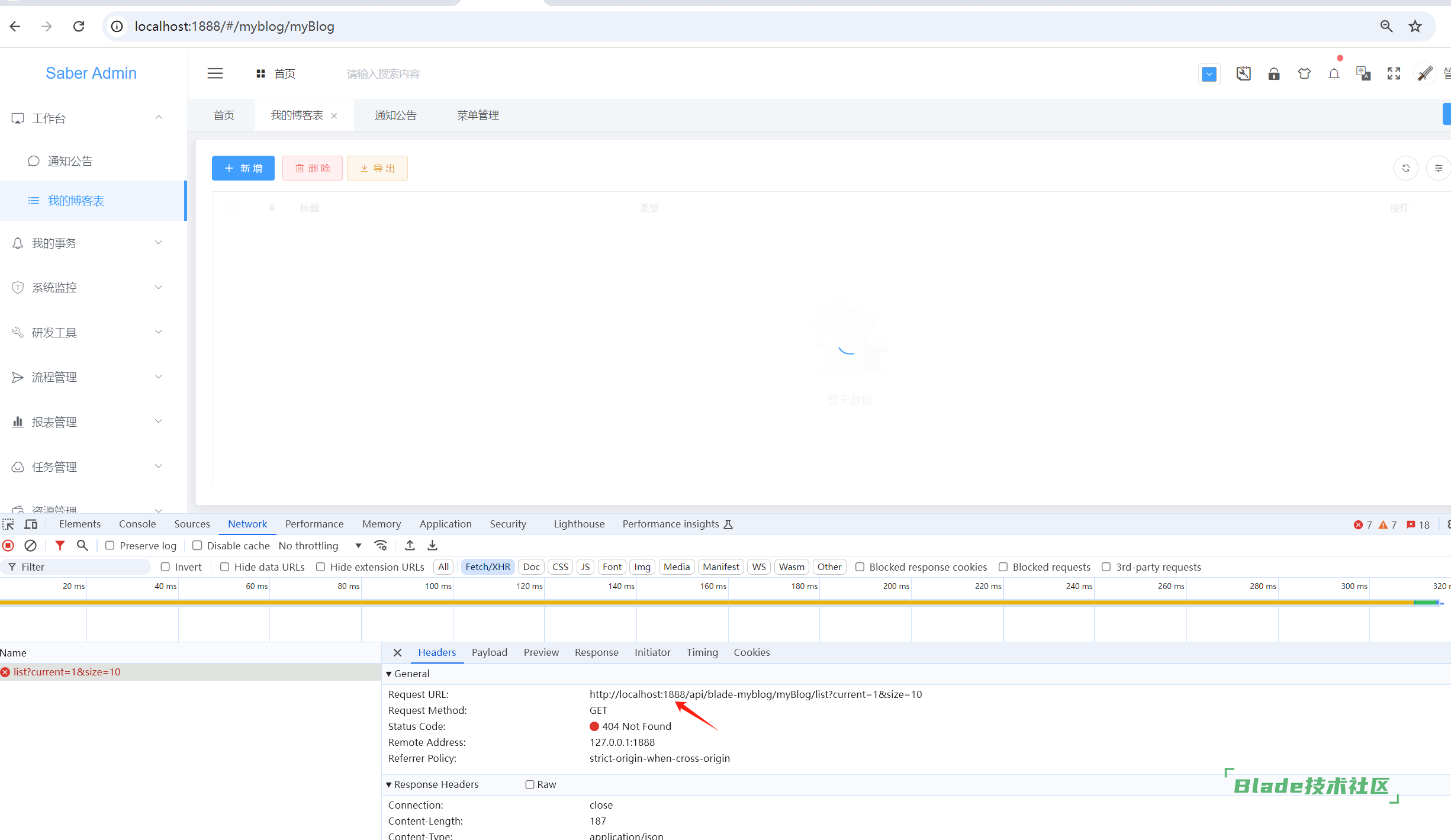1451x840 pixels.
Task: Toggle the DevTools device toolbar icon
Action: (x=31, y=524)
